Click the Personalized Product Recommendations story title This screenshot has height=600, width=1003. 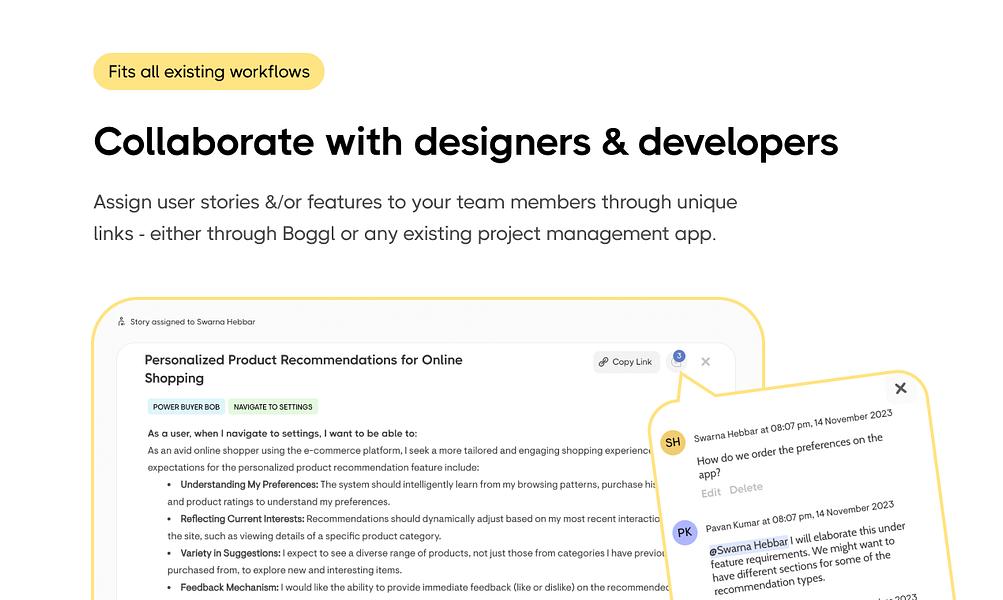pyautogui.click(x=303, y=369)
